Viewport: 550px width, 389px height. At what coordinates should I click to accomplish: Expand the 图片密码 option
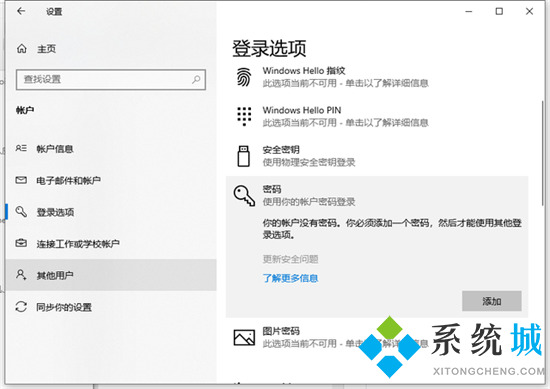point(377,337)
